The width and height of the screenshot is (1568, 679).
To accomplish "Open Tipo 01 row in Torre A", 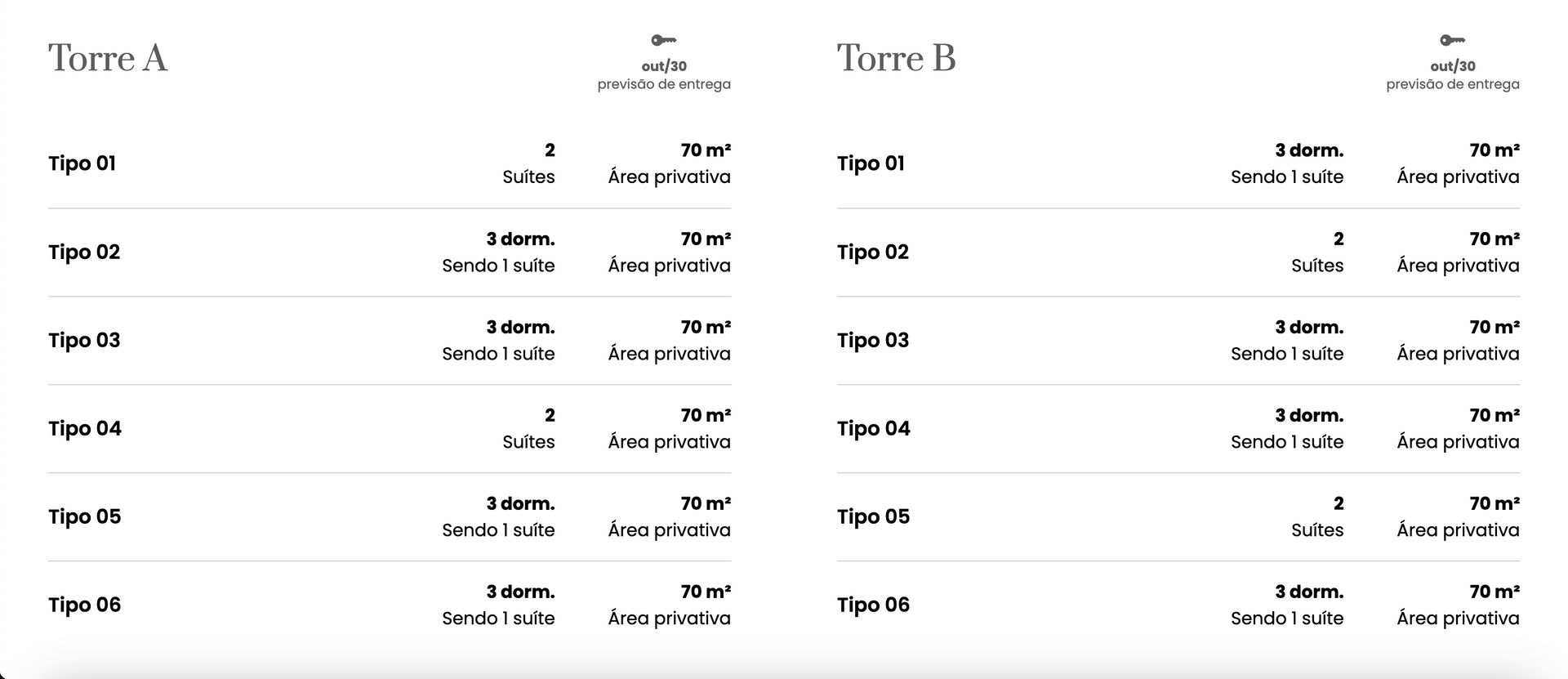I will (82, 163).
